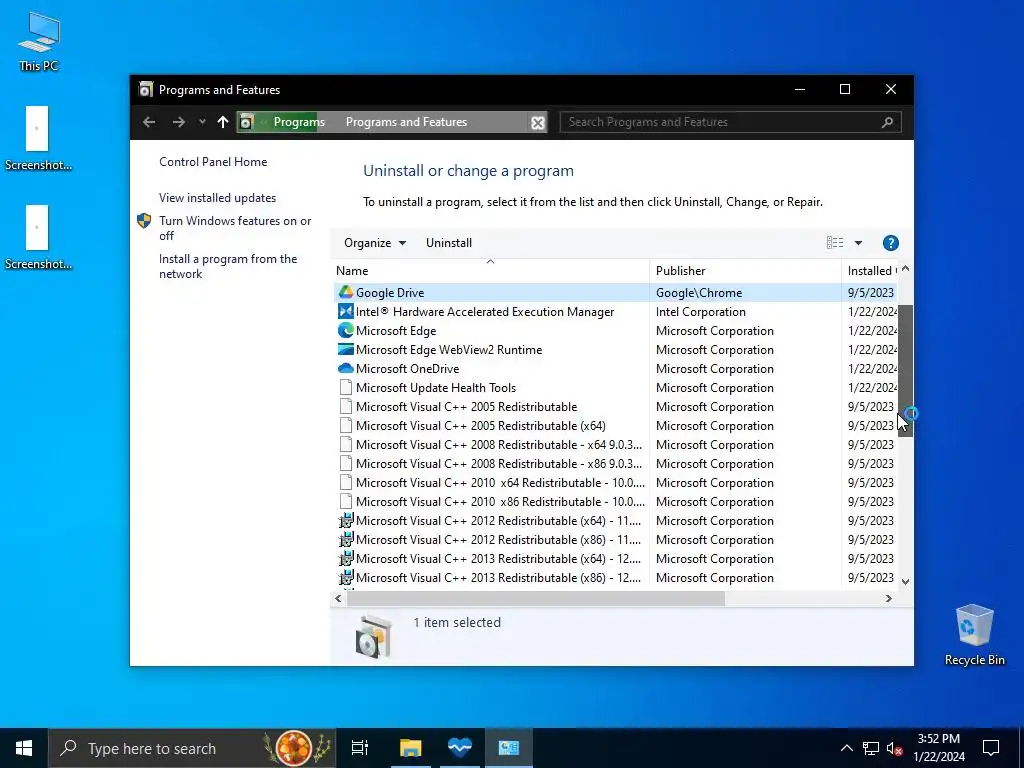Image resolution: width=1024 pixels, height=768 pixels.
Task: Open the Recycle Bin desktop icon
Action: coord(974,635)
